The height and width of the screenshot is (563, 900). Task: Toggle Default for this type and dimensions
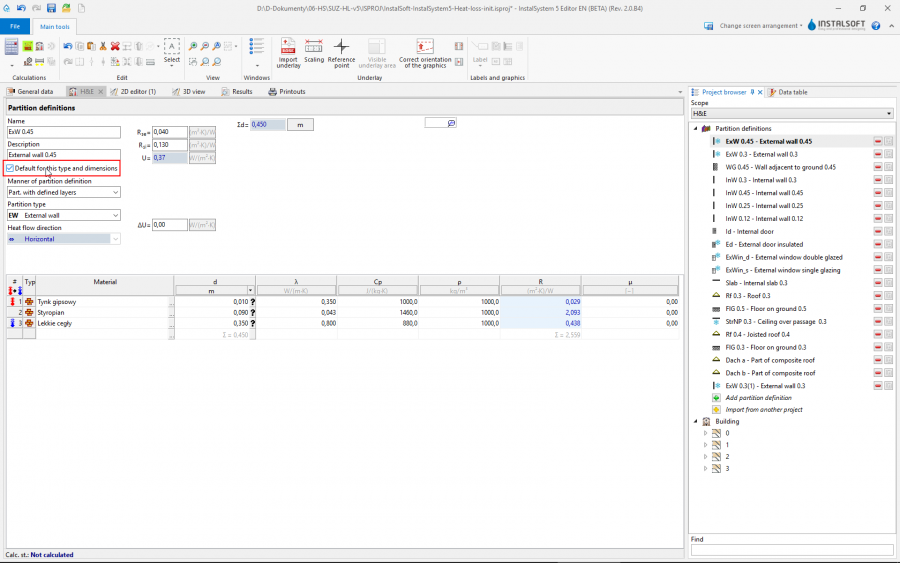[x=10, y=168]
